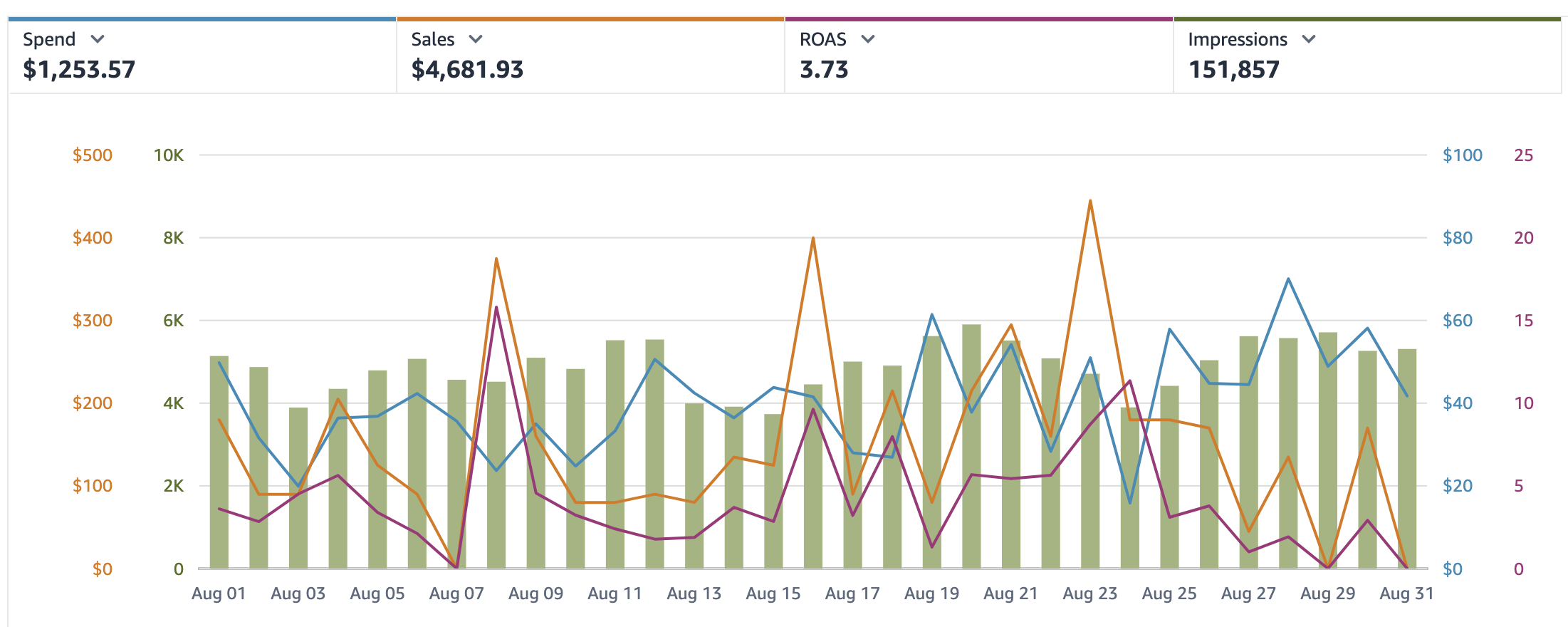The width and height of the screenshot is (1568, 627).
Task: Select the Spend total value $1,253.57
Action: (x=79, y=70)
